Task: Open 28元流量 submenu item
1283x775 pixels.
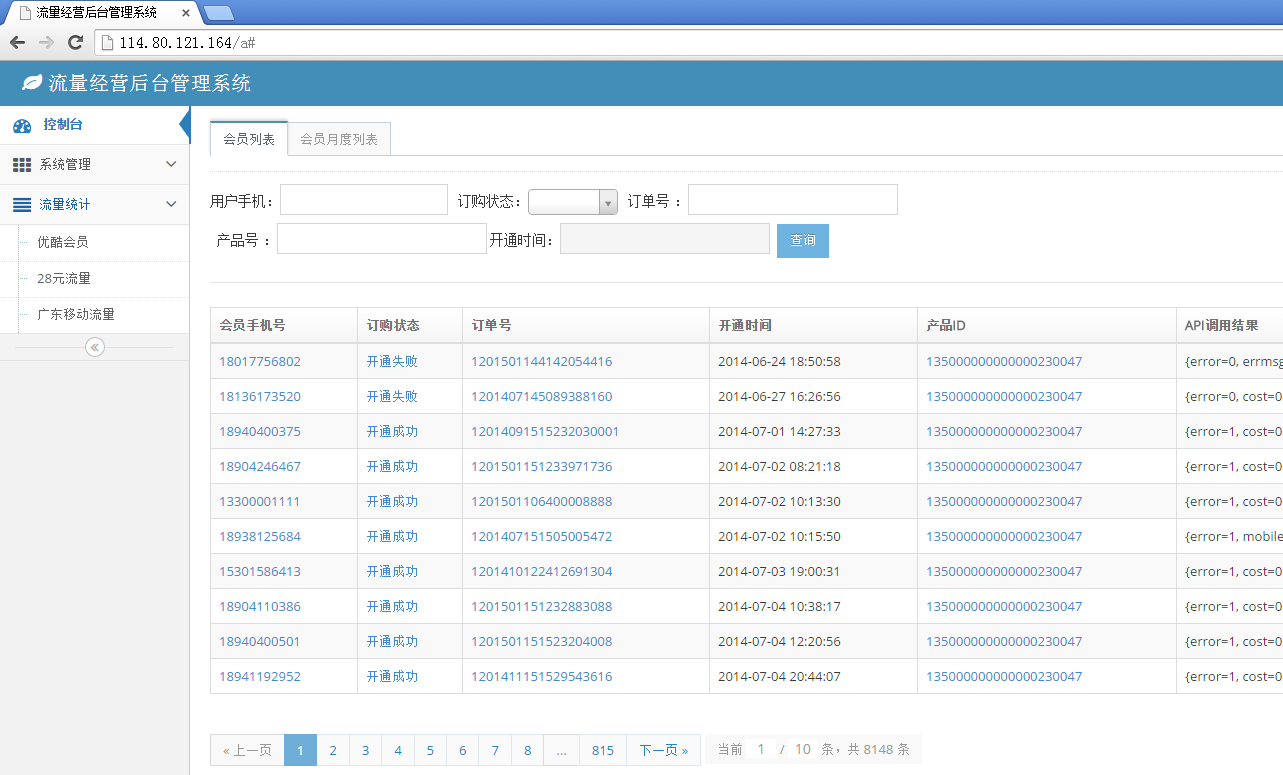Action: click(x=64, y=278)
